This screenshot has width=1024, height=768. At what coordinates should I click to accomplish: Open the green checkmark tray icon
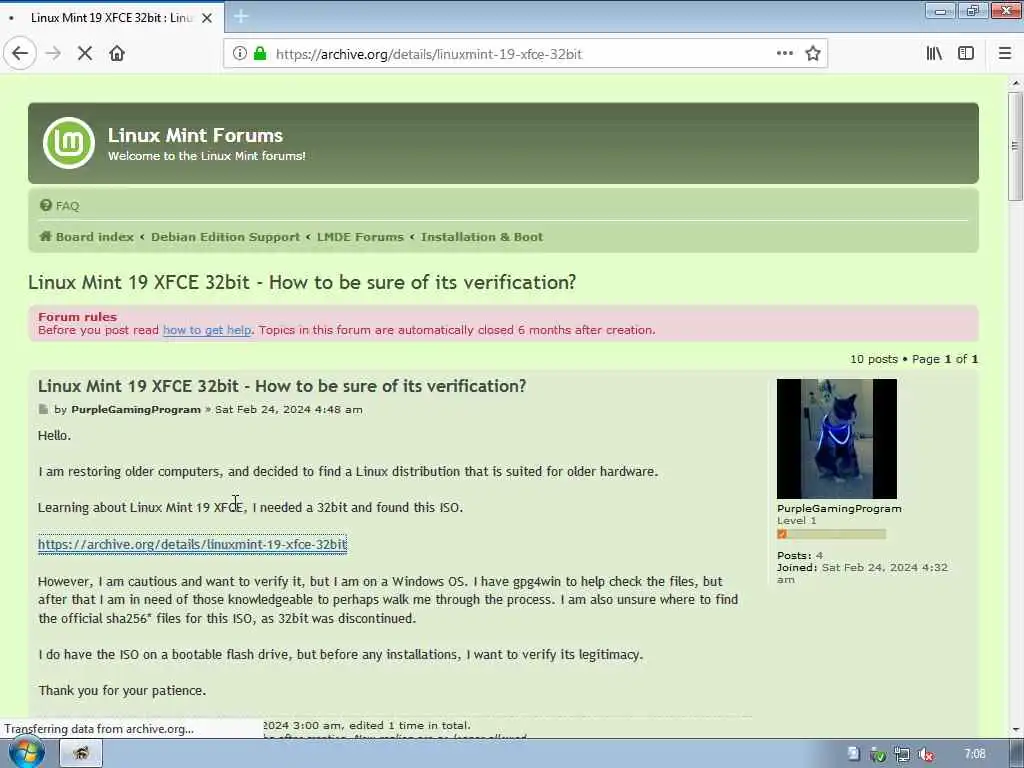pyautogui.click(x=878, y=754)
